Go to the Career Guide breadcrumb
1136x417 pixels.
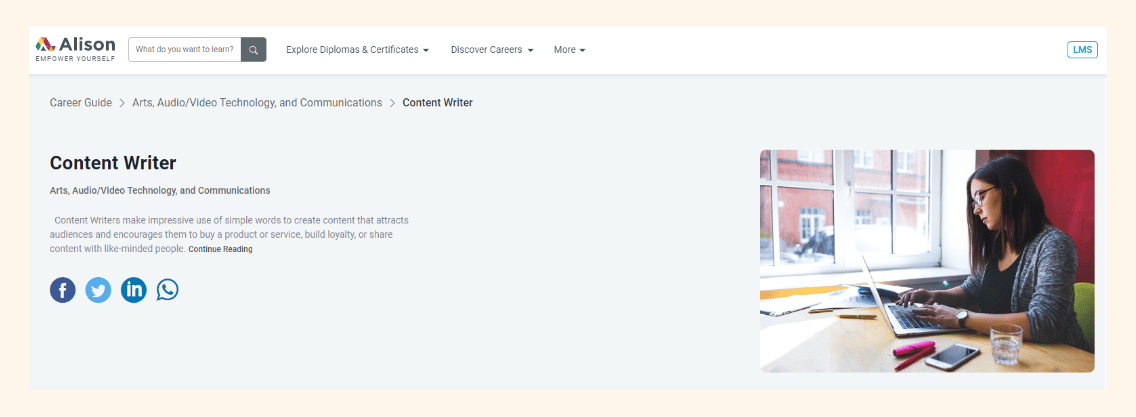coord(81,103)
